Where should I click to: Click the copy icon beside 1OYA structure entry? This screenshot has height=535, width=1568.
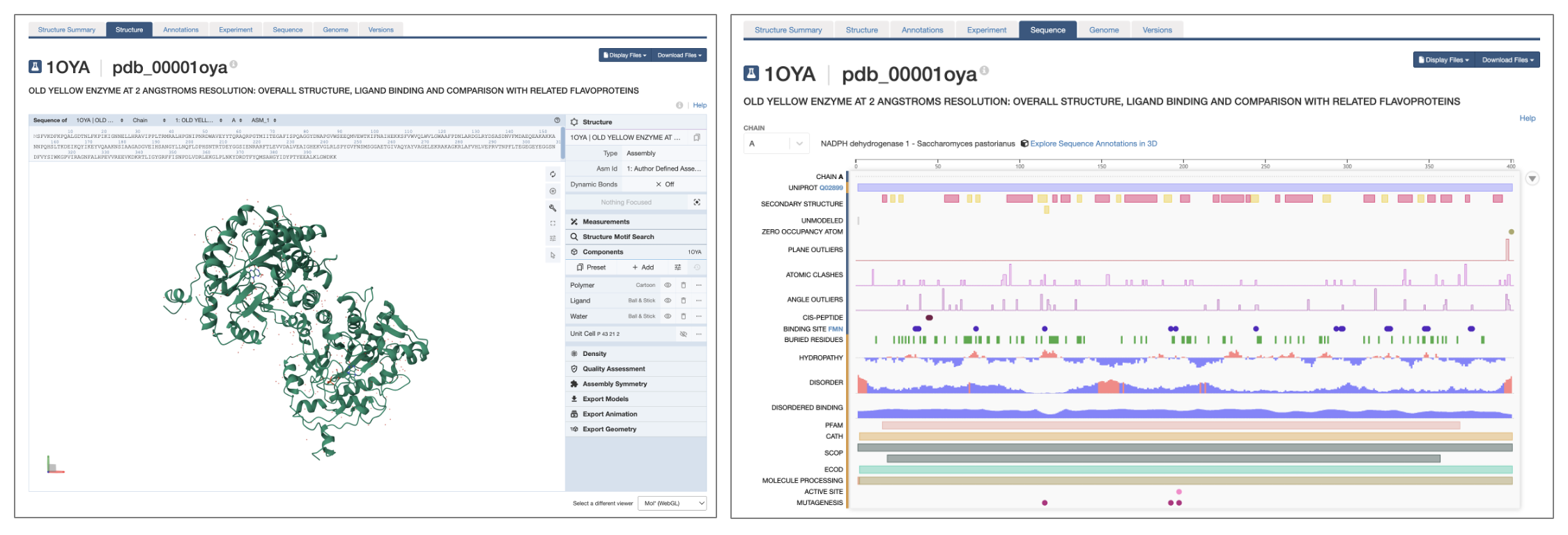point(696,138)
